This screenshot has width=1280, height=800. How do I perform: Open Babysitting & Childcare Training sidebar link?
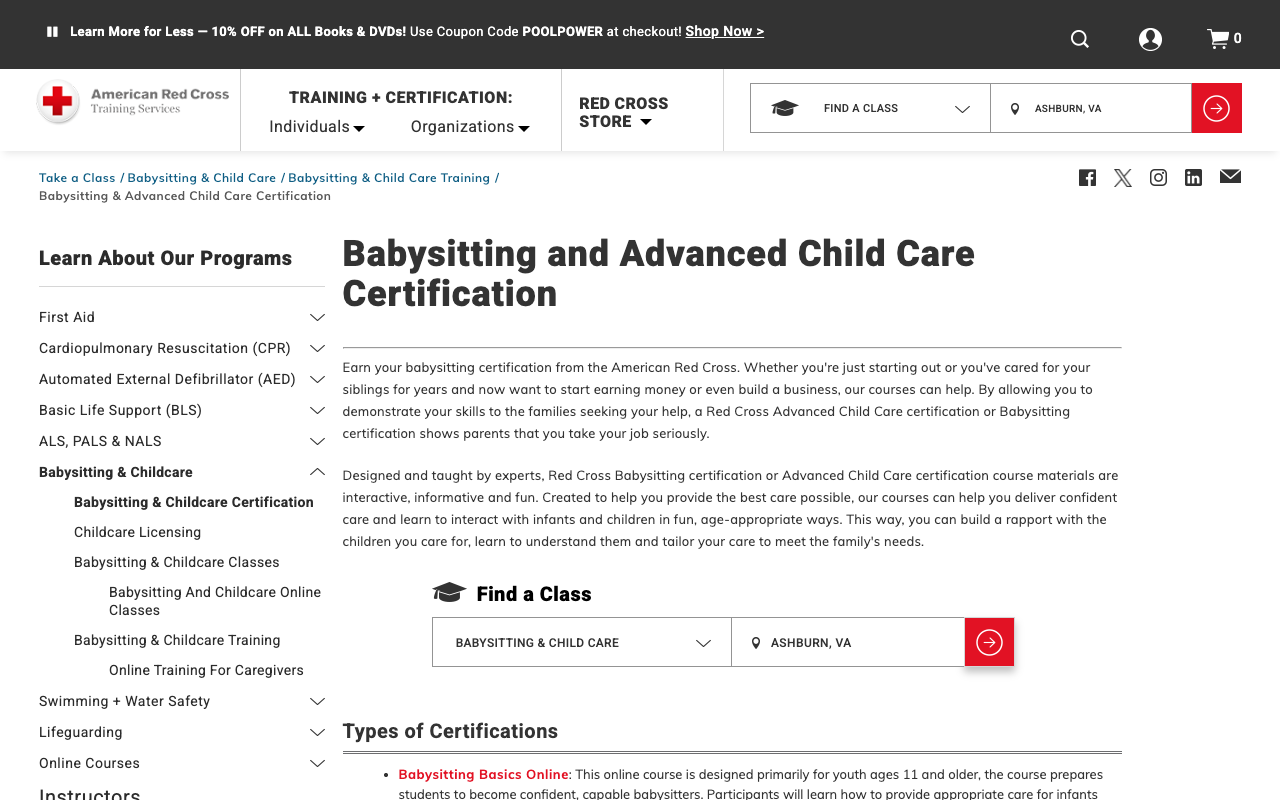[x=177, y=640]
